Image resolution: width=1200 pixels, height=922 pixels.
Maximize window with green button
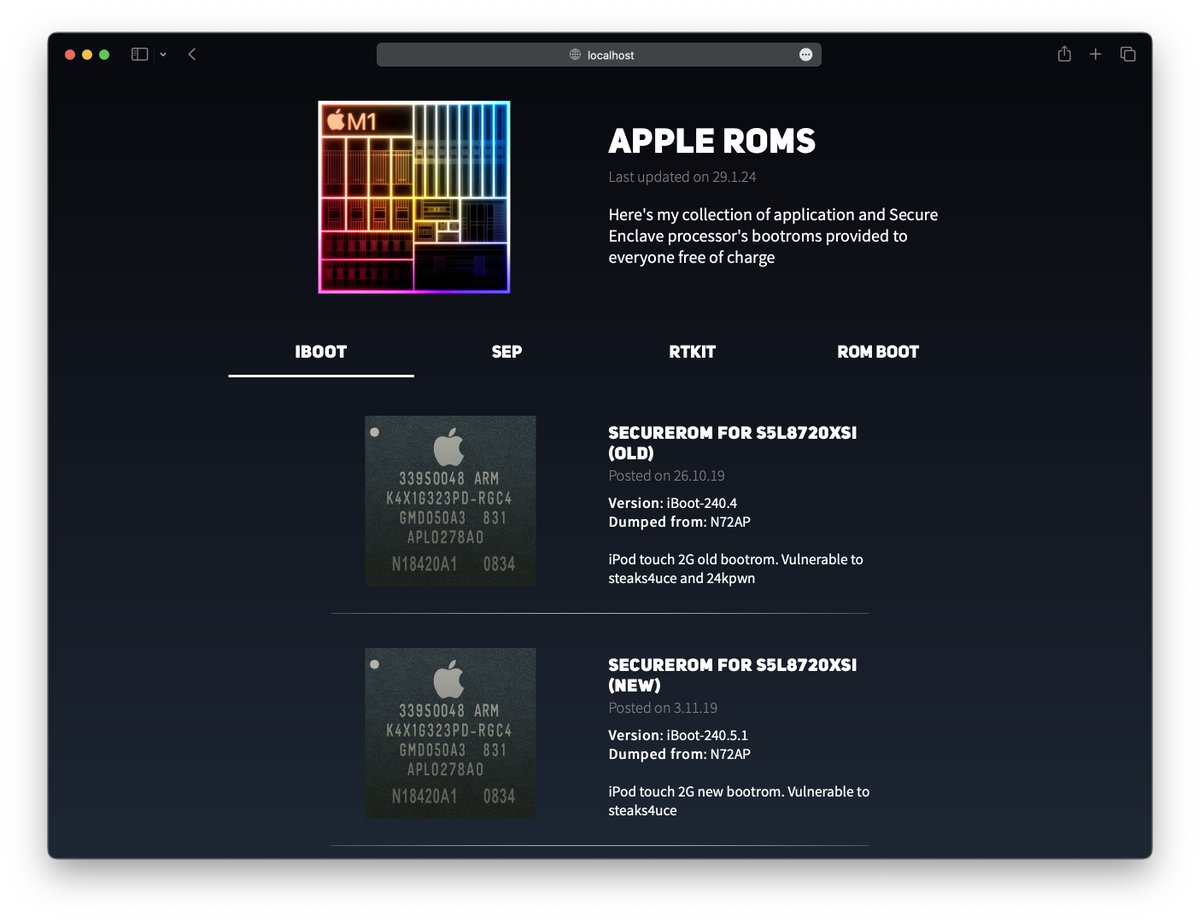pyautogui.click(x=104, y=54)
